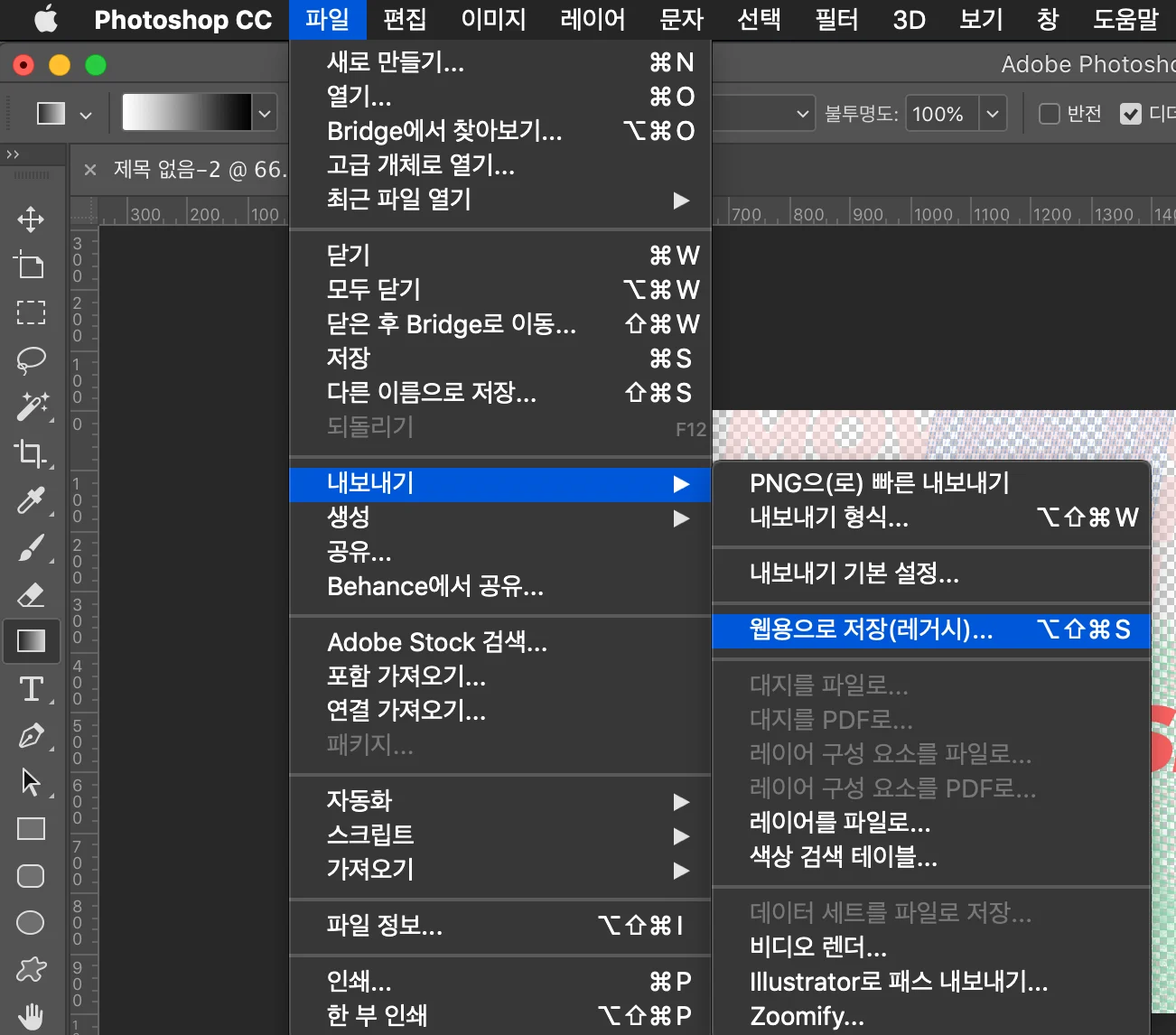Image resolution: width=1176 pixels, height=1035 pixels.
Task: Choose 고급 개체로 열기...
Action: point(500,165)
